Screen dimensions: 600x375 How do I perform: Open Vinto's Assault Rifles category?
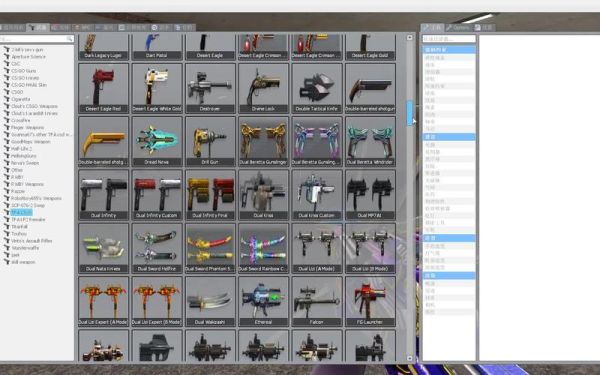coord(31,241)
